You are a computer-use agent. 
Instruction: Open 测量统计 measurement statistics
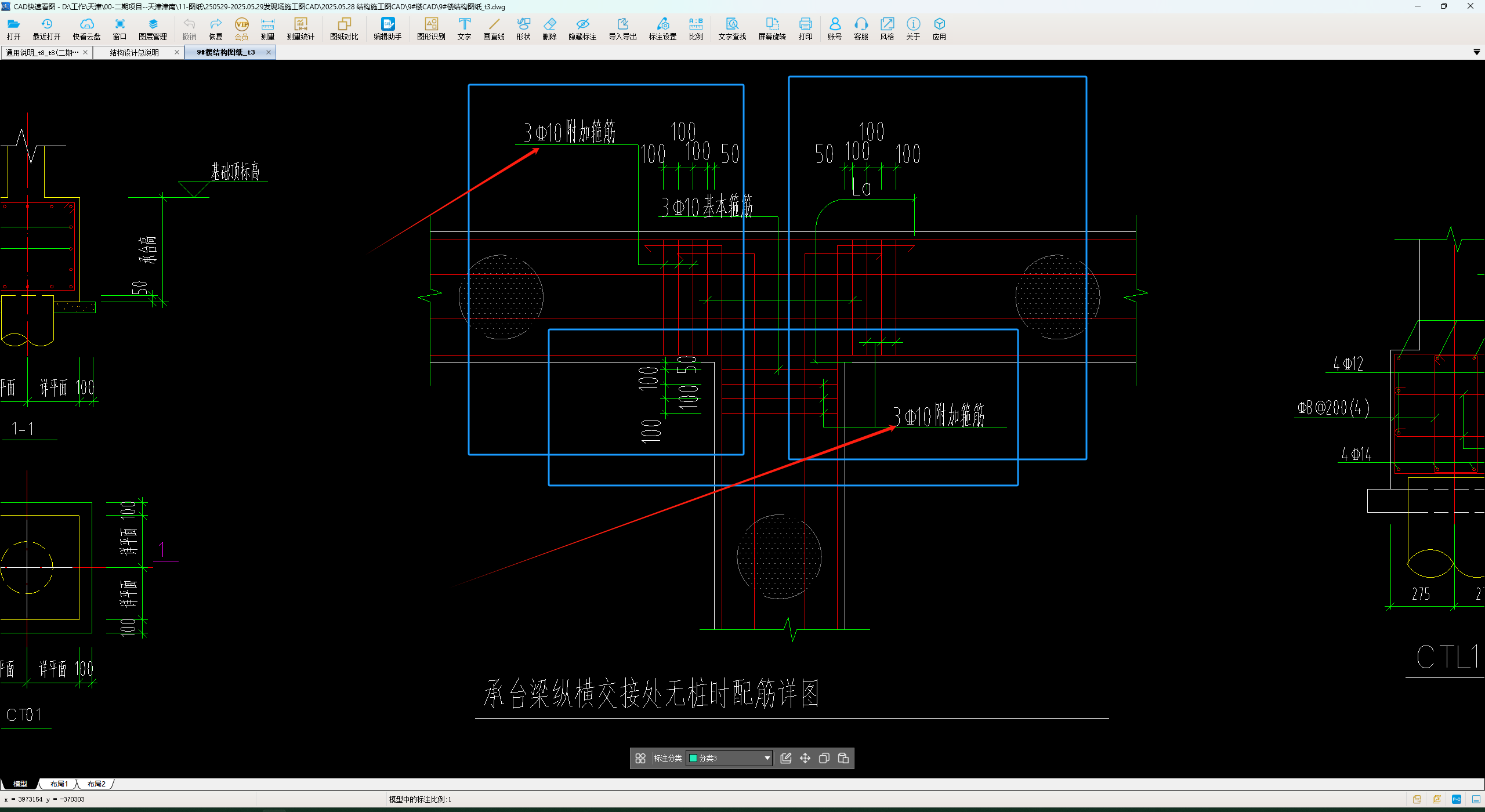pyautogui.click(x=300, y=28)
